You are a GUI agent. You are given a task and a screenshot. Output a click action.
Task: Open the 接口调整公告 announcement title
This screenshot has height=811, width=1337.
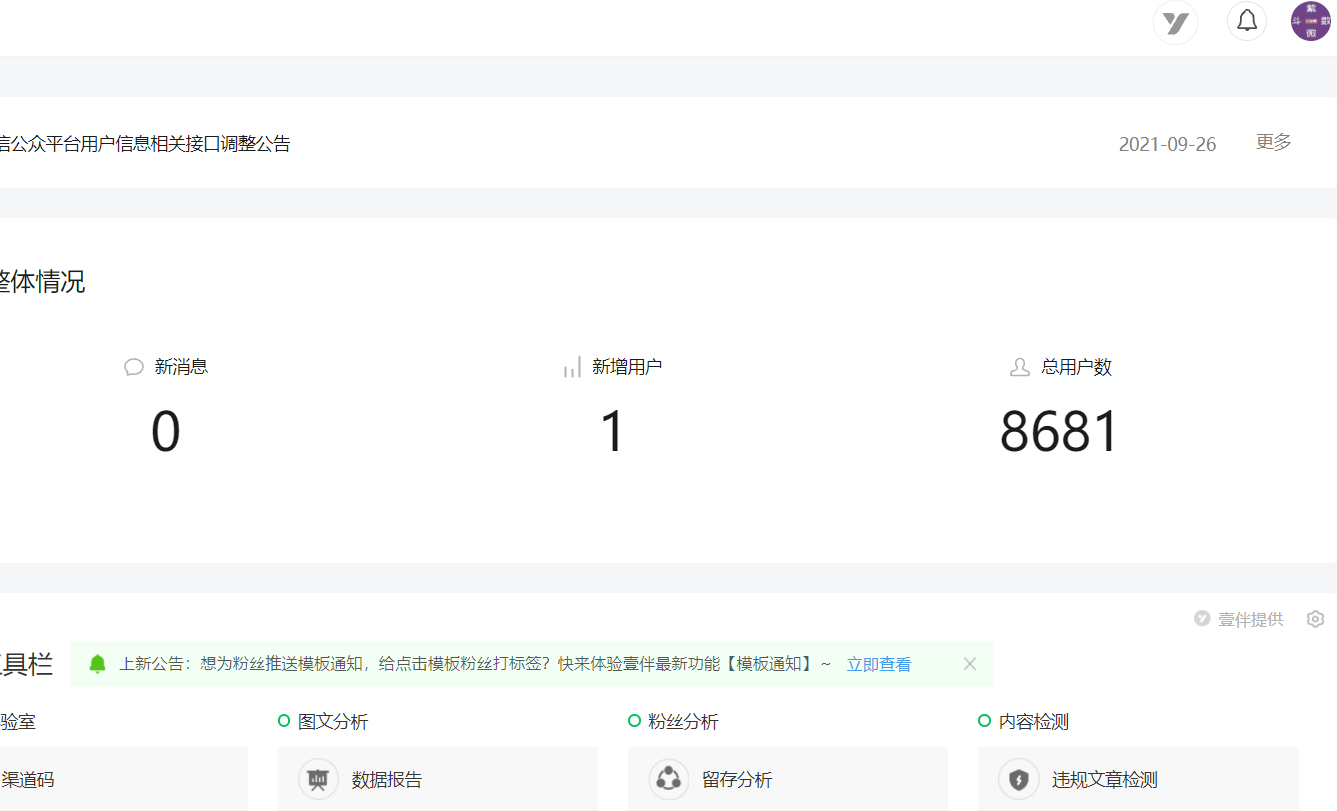[x=145, y=144]
